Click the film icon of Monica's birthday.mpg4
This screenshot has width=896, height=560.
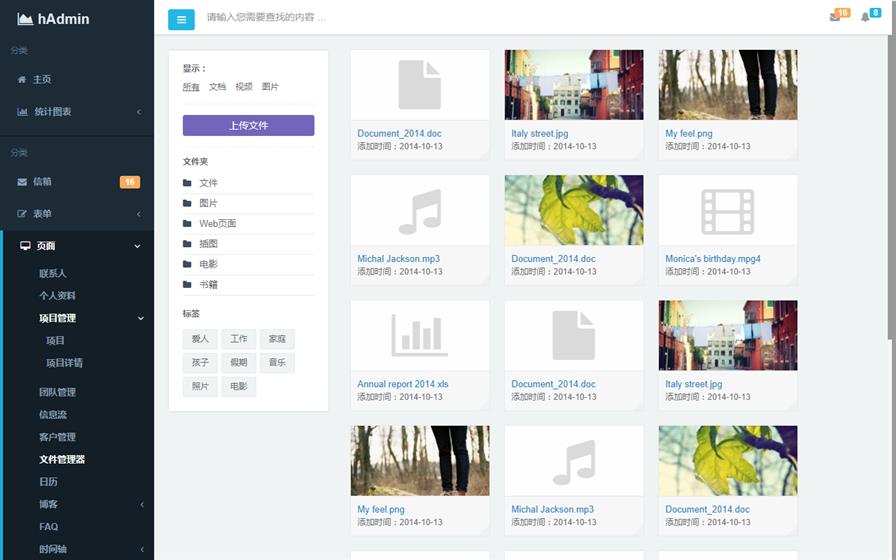pos(727,211)
